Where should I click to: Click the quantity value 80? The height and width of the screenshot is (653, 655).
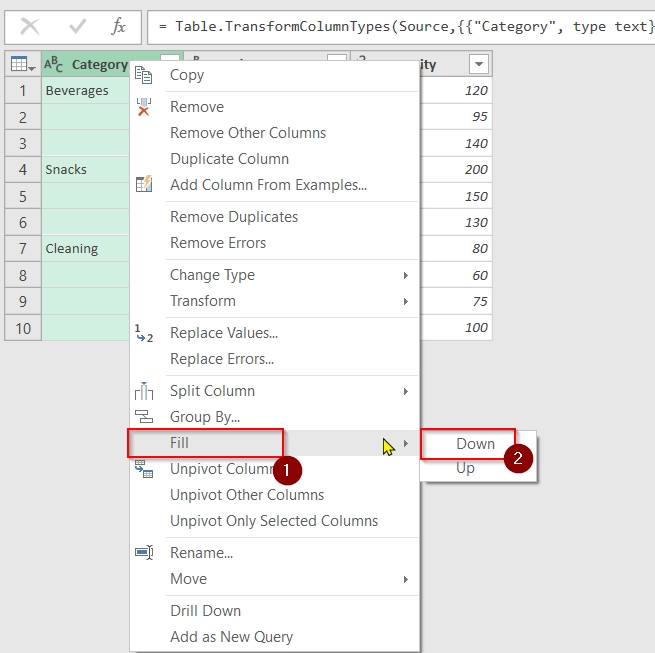pyautogui.click(x=480, y=249)
